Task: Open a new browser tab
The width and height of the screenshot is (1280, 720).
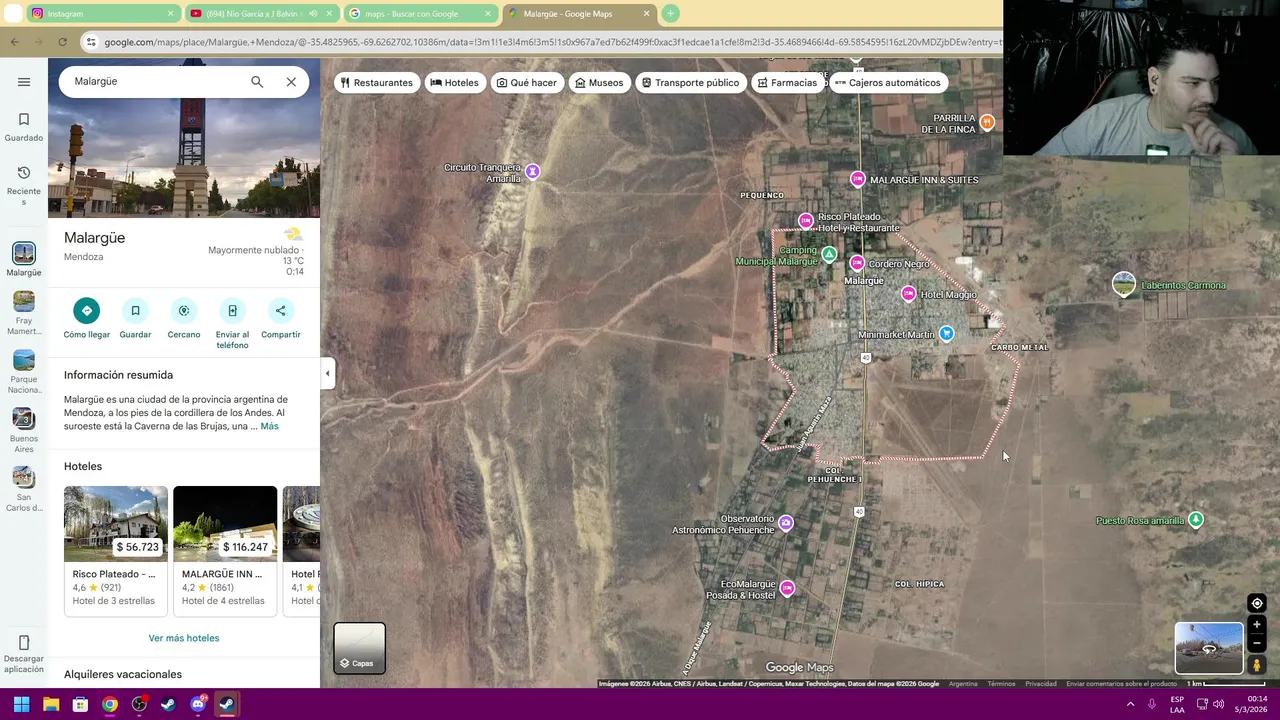Action: 670,14
